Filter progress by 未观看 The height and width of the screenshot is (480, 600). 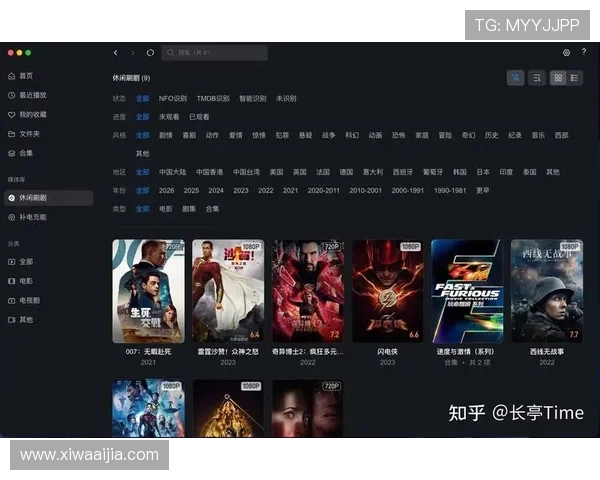pyautogui.click(x=169, y=117)
